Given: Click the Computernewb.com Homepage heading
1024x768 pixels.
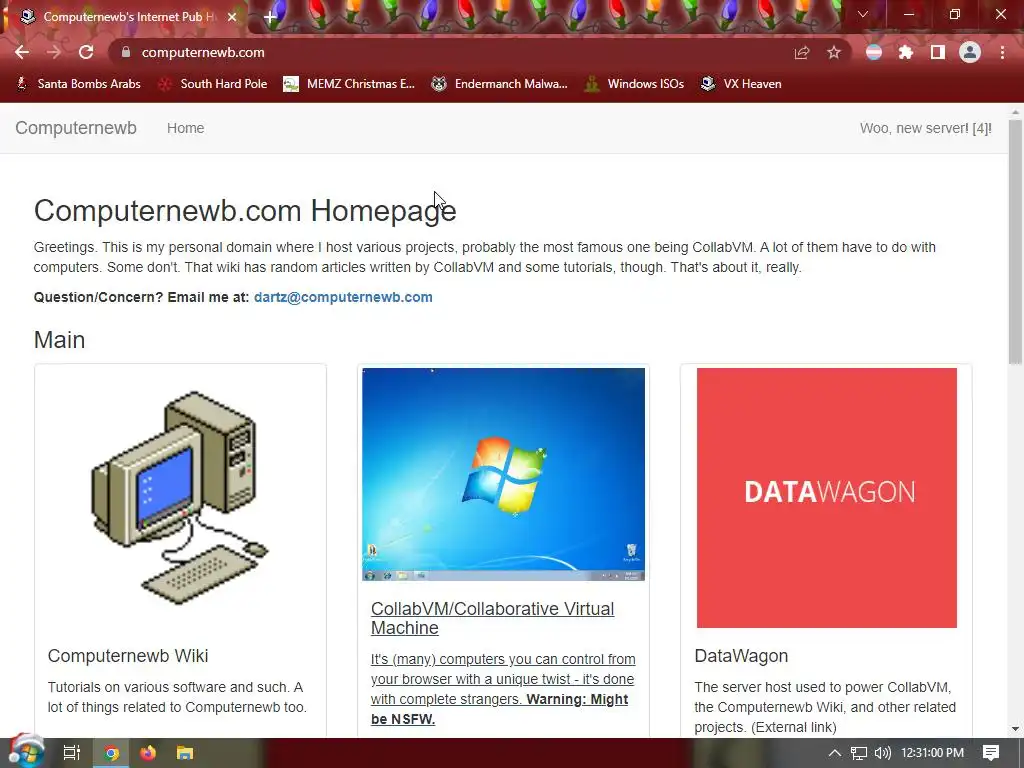Looking at the screenshot, I should [x=245, y=211].
